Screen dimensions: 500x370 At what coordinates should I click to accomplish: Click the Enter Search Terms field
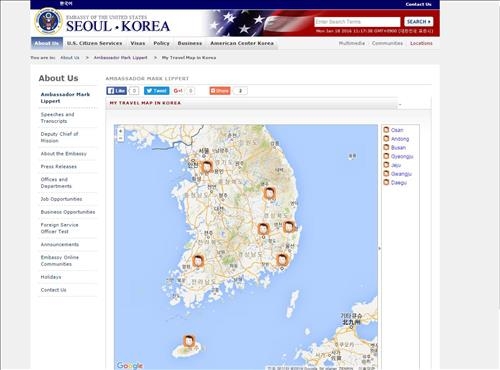click(357, 22)
